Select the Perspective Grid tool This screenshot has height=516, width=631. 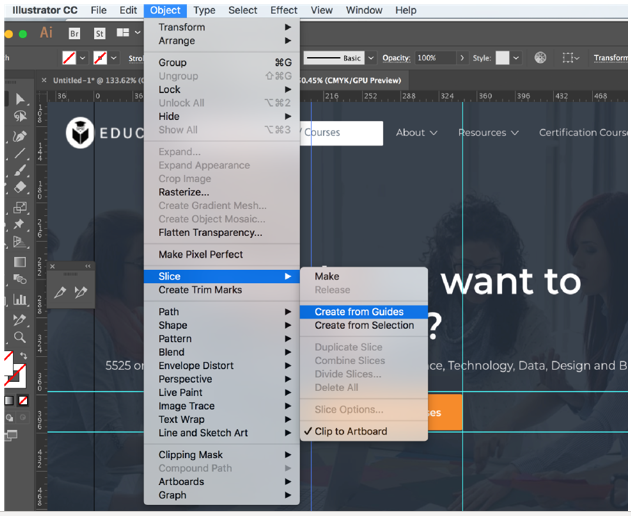coord(20,241)
